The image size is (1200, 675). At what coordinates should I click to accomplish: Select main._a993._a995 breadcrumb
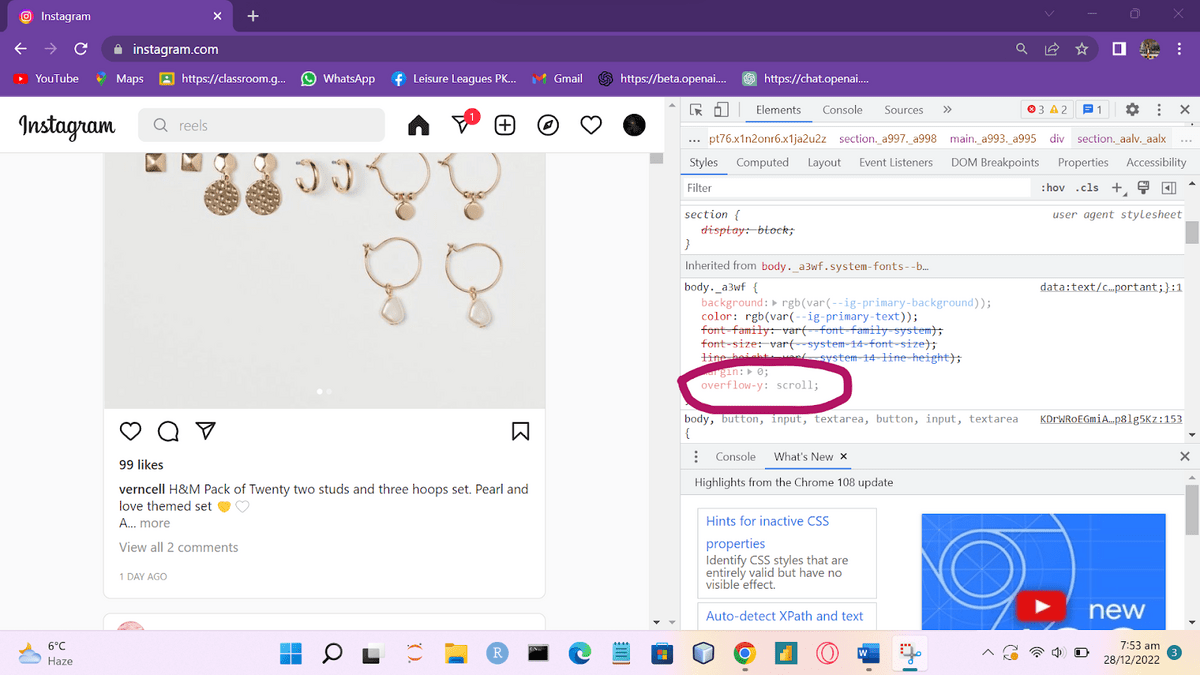tap(992, 140)
